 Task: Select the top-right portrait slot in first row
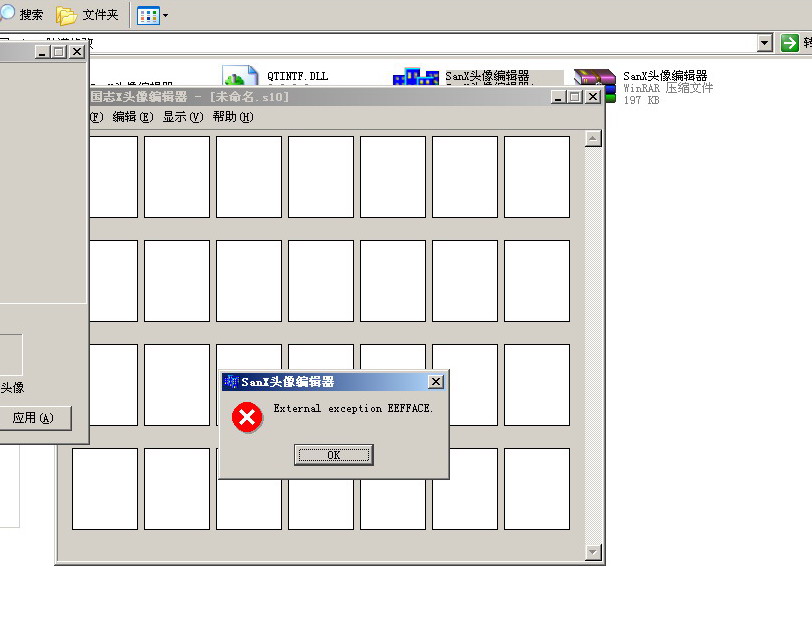click(537, 177)
